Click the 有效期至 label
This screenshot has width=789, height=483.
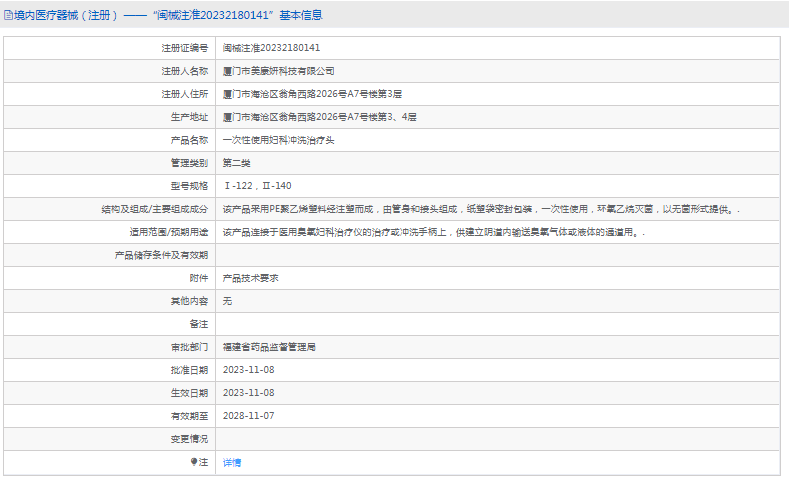click(x=189, y=416)
